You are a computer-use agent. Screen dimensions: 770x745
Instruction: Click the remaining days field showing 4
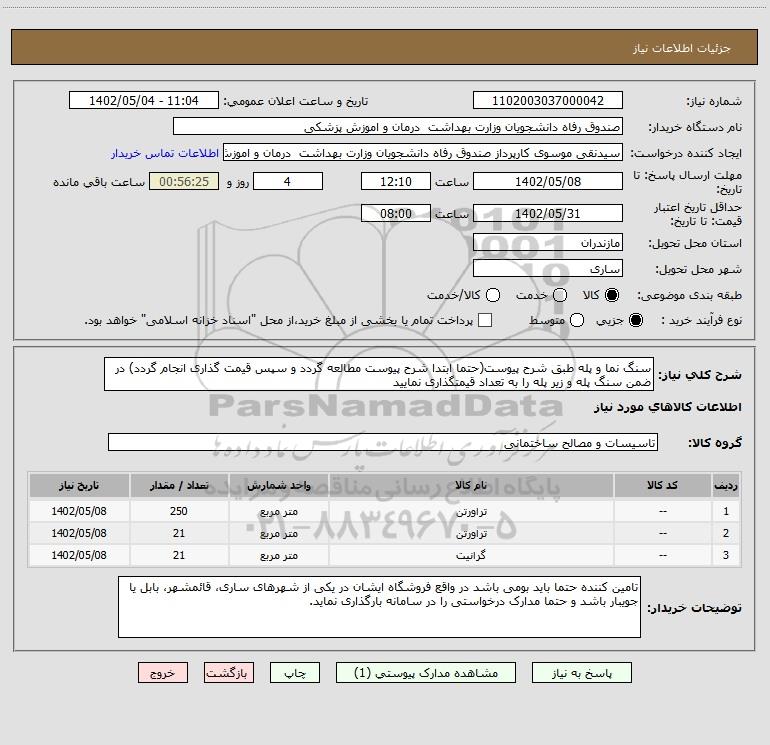[x=288, y=181]
